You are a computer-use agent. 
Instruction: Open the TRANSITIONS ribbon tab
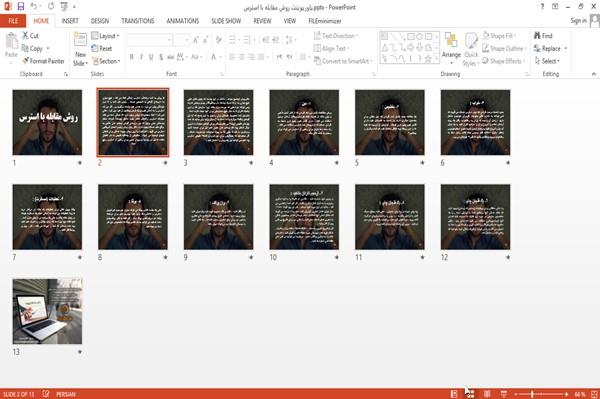[138, 21]
